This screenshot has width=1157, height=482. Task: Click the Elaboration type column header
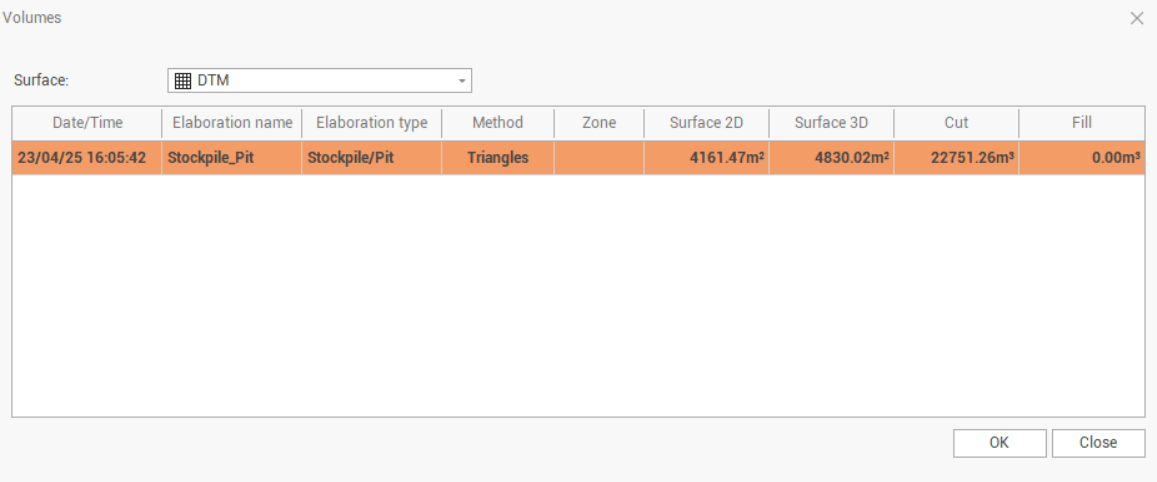point(371,123)
